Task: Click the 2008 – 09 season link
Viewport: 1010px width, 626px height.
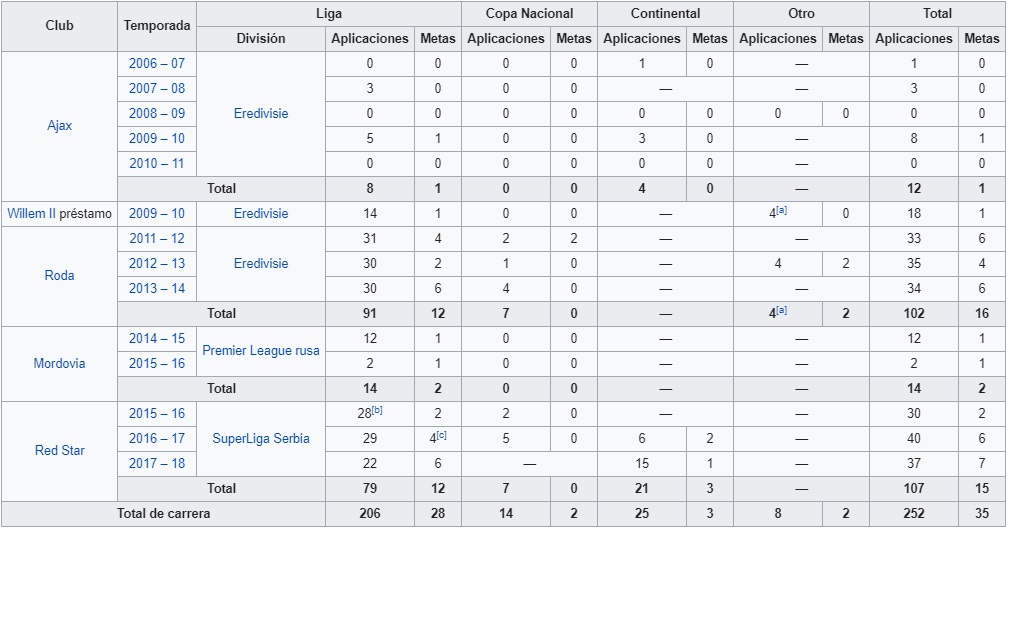Action: tap(157, 114)
